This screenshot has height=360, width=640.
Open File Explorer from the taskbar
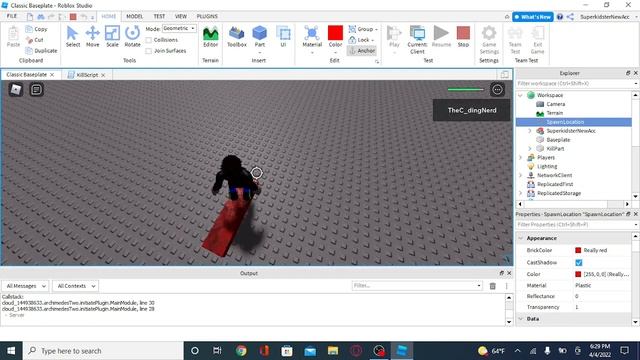point(333,351)
